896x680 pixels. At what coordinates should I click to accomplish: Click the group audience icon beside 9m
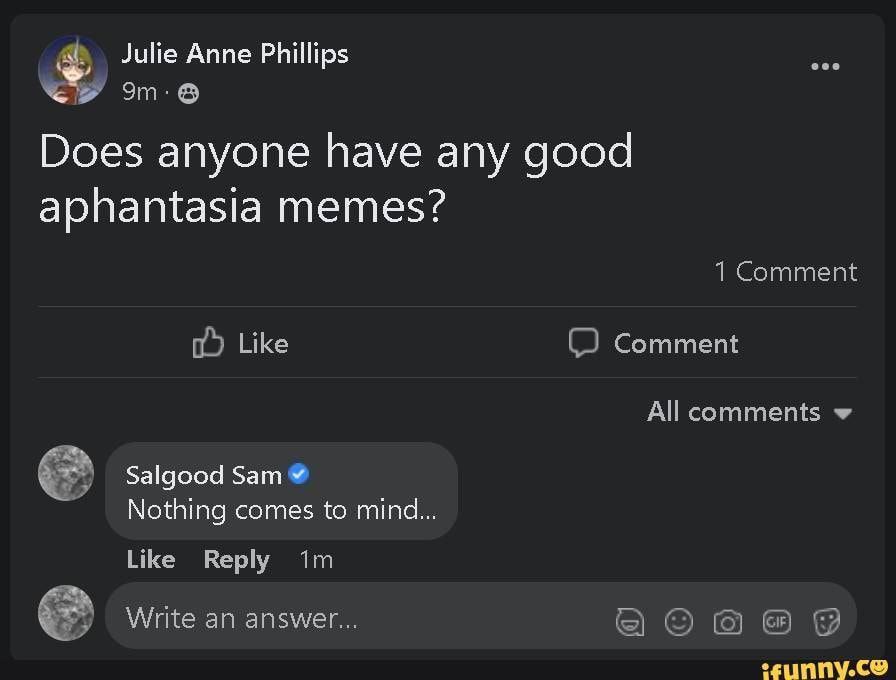pos(188,93)
